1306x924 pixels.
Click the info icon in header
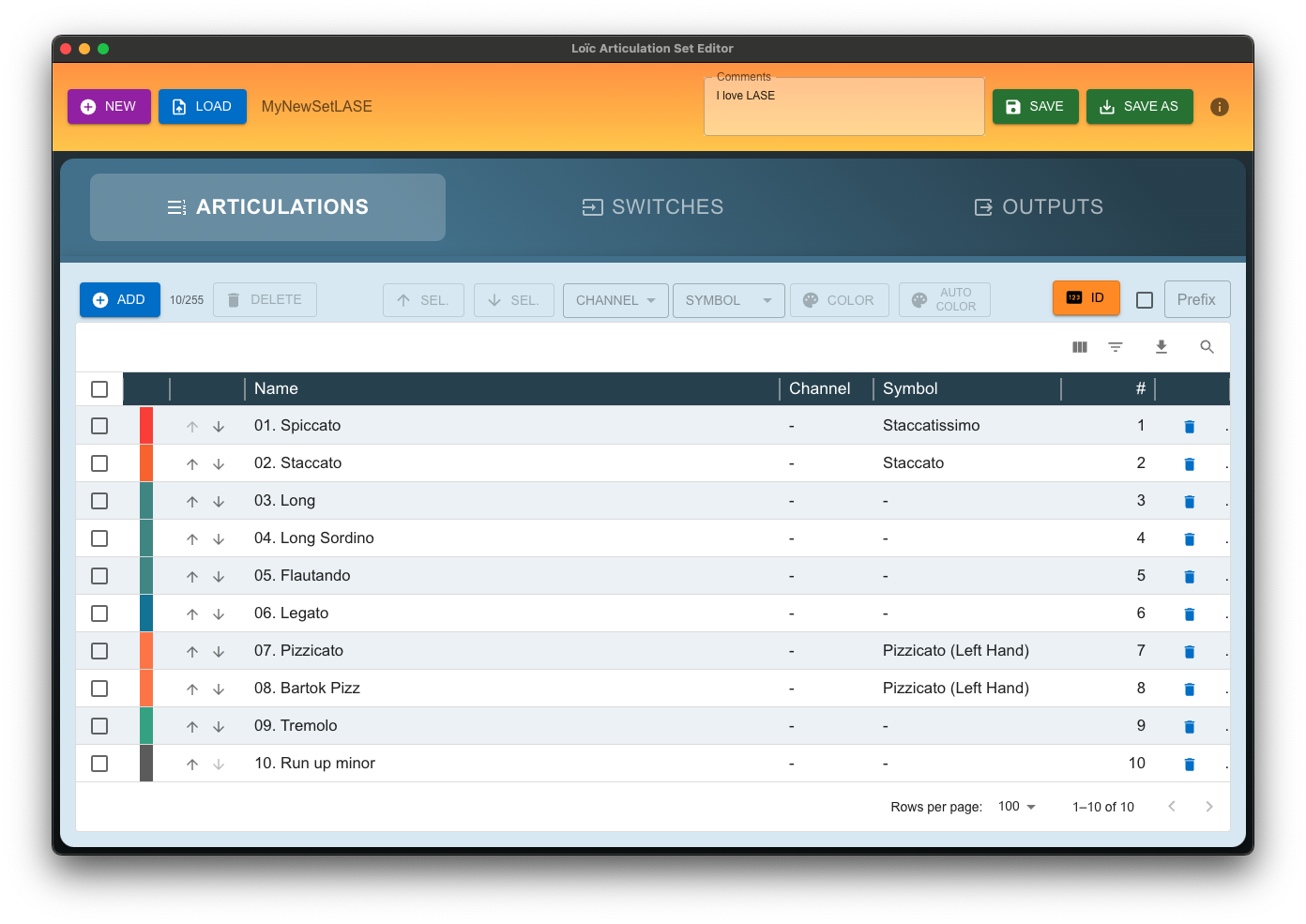(x=1219, y=107)
